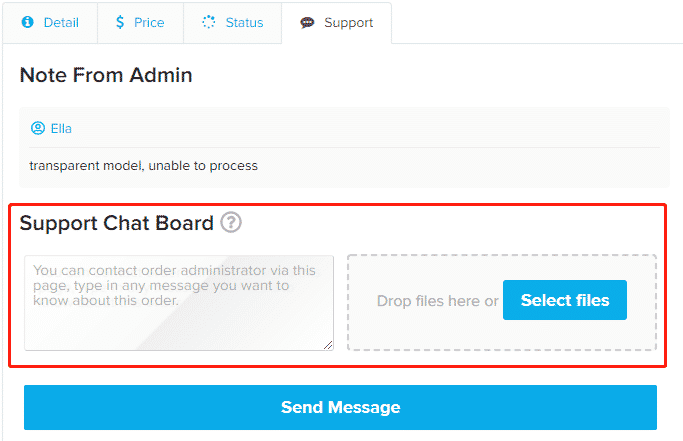Click the dotted spinner icon beside Status
The image size is (683, 441).
click(x=209, y=22)
